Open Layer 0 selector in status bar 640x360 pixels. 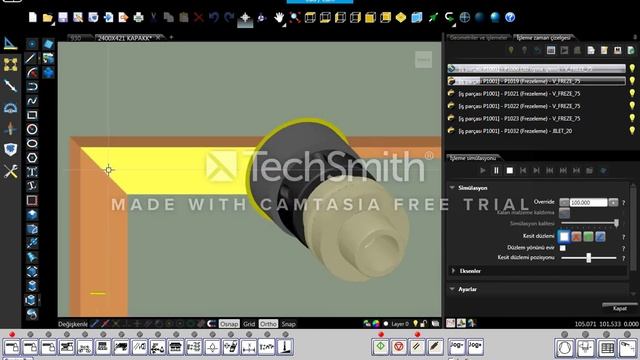coord(400,324)
